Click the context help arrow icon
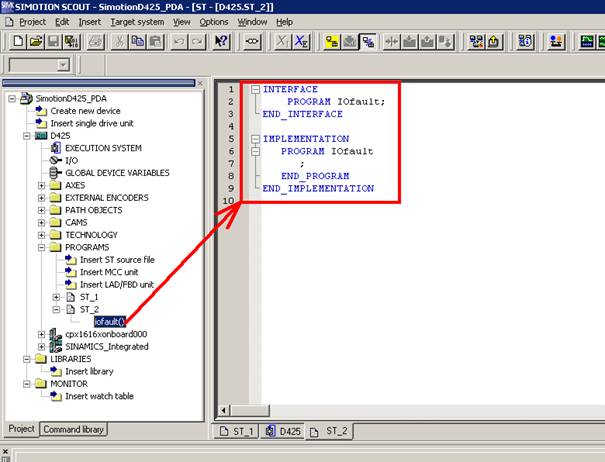 [x=221, y=41]
